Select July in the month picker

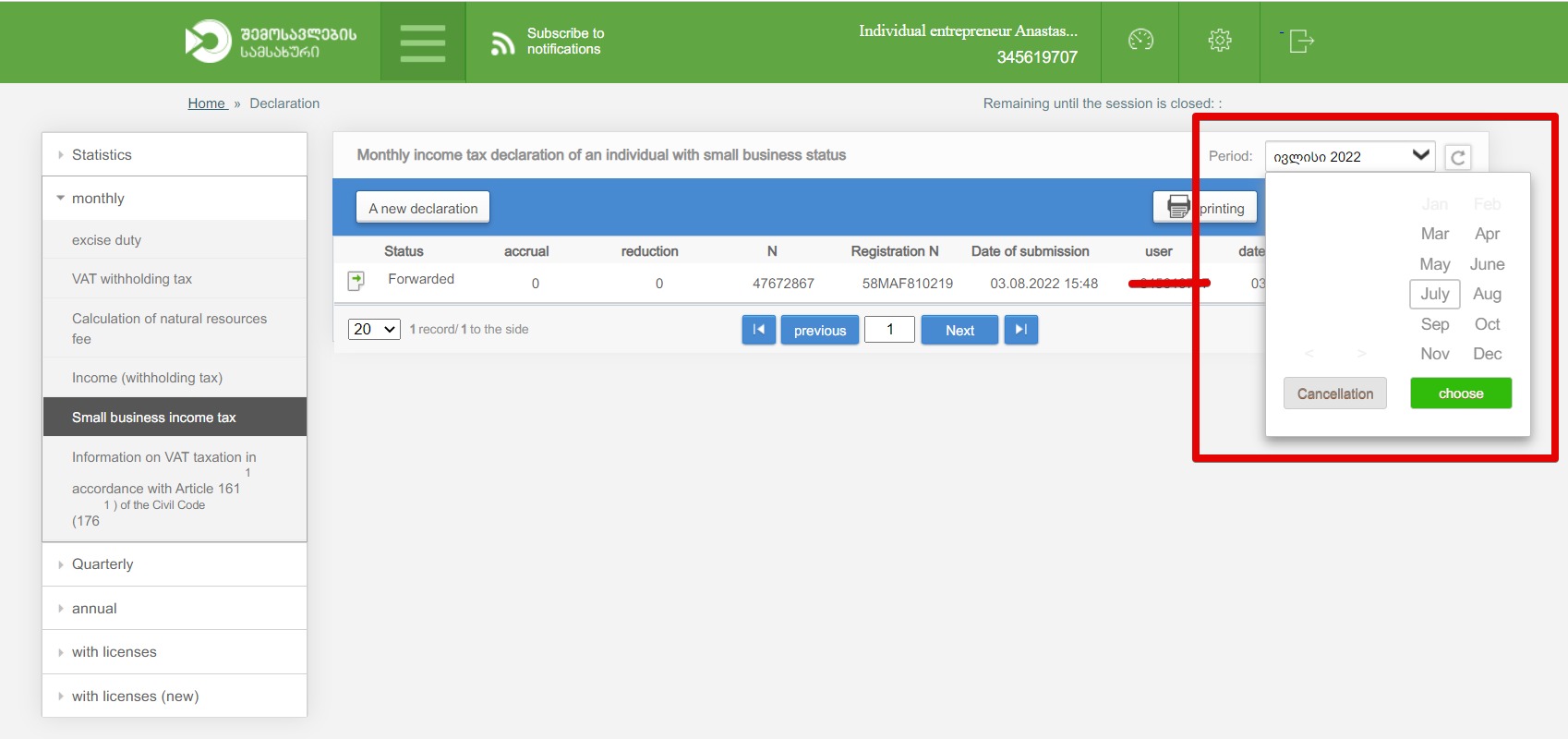[1435, 294]
